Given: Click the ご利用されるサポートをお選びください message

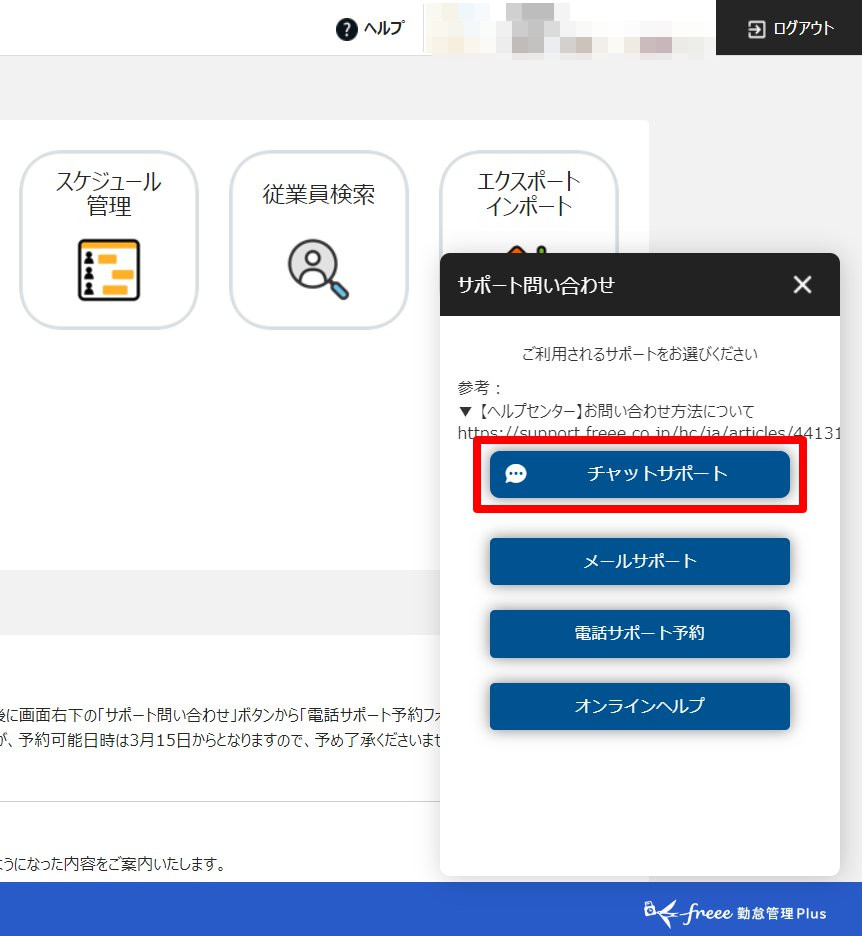Looking at the screenshot, I should pos(640,354).
